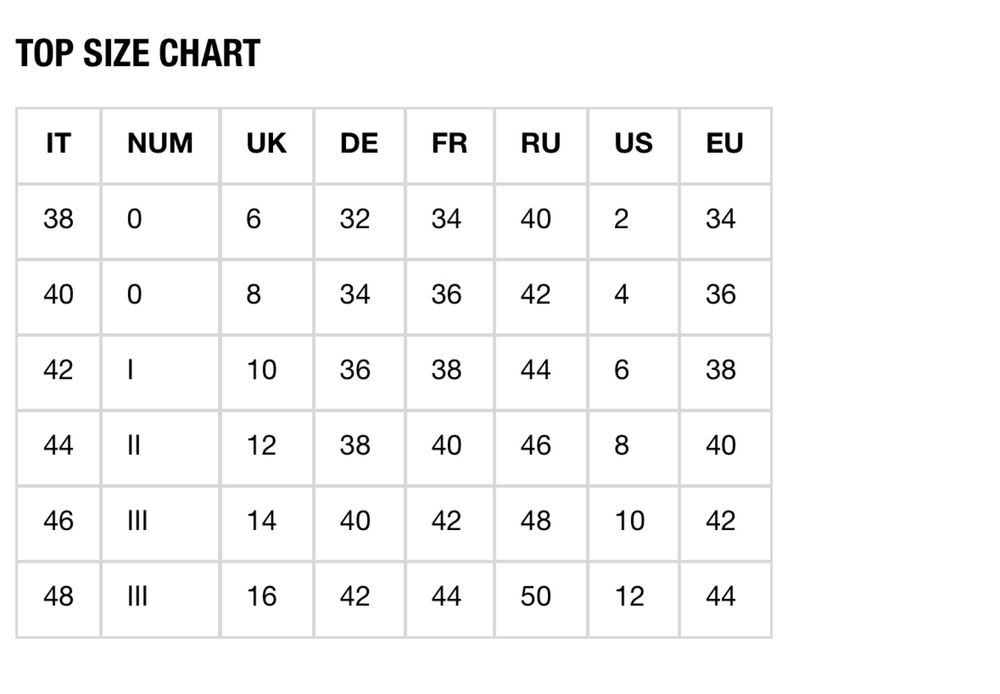Select UK size 10 cell

(x=267, y=373)
